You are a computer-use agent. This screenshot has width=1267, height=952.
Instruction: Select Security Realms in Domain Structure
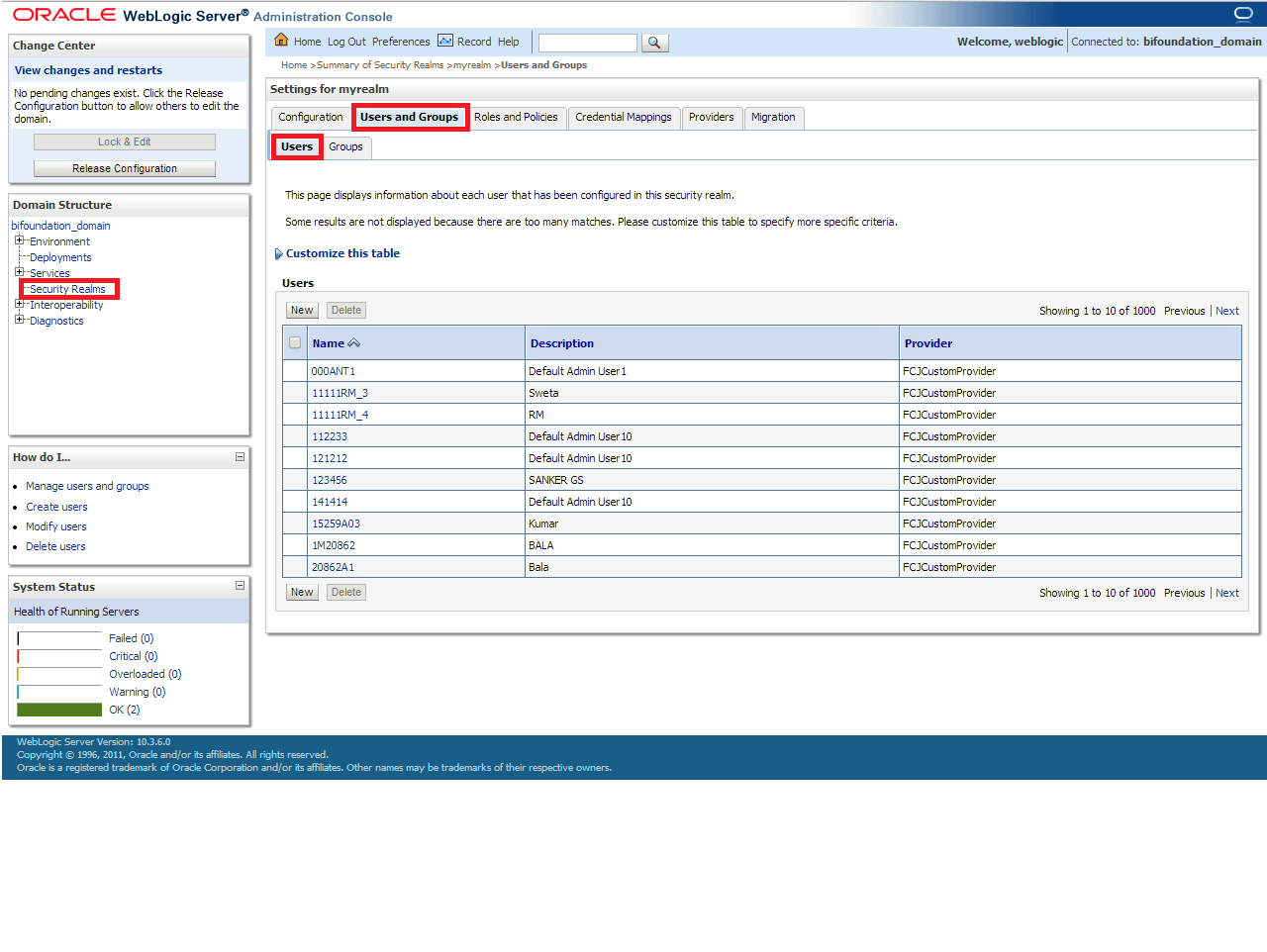point(67,289)
